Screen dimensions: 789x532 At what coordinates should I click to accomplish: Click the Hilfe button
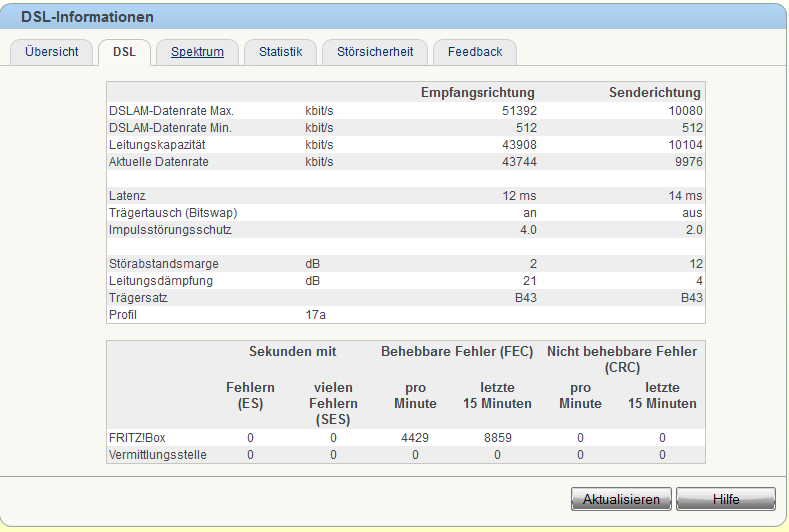tap(726, 499)
